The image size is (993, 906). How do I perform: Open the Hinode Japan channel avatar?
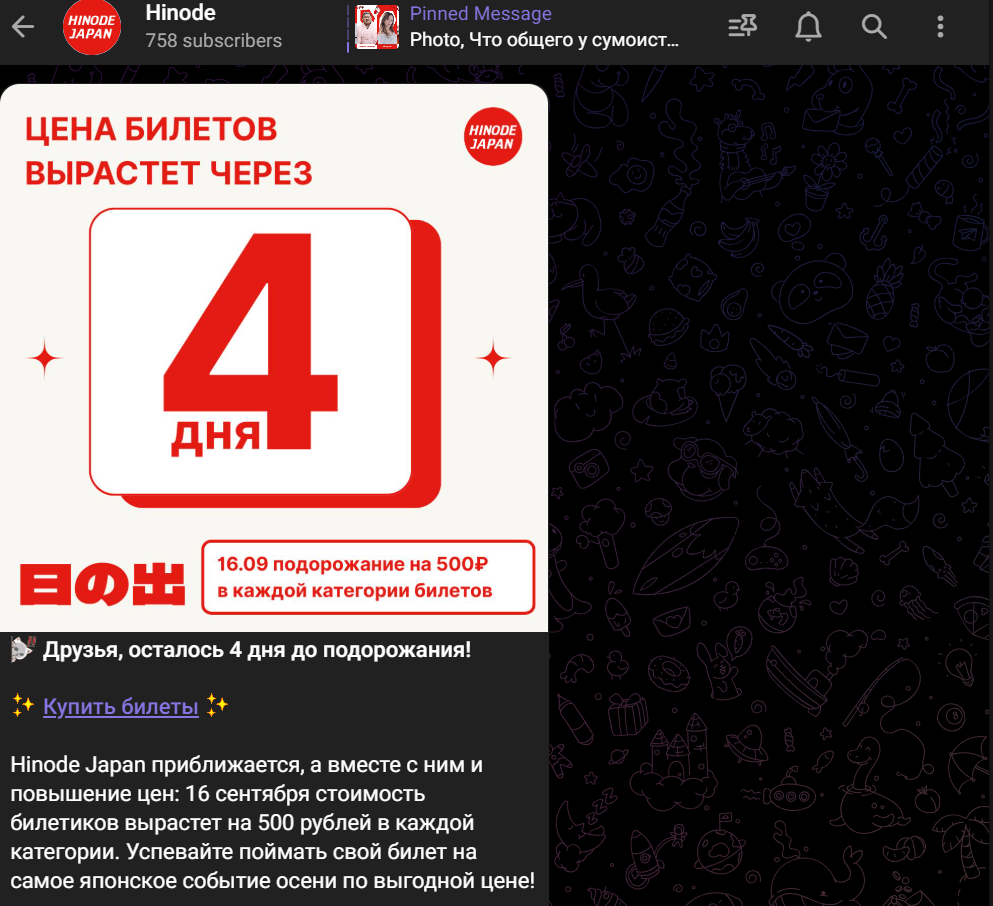point(92,27)
